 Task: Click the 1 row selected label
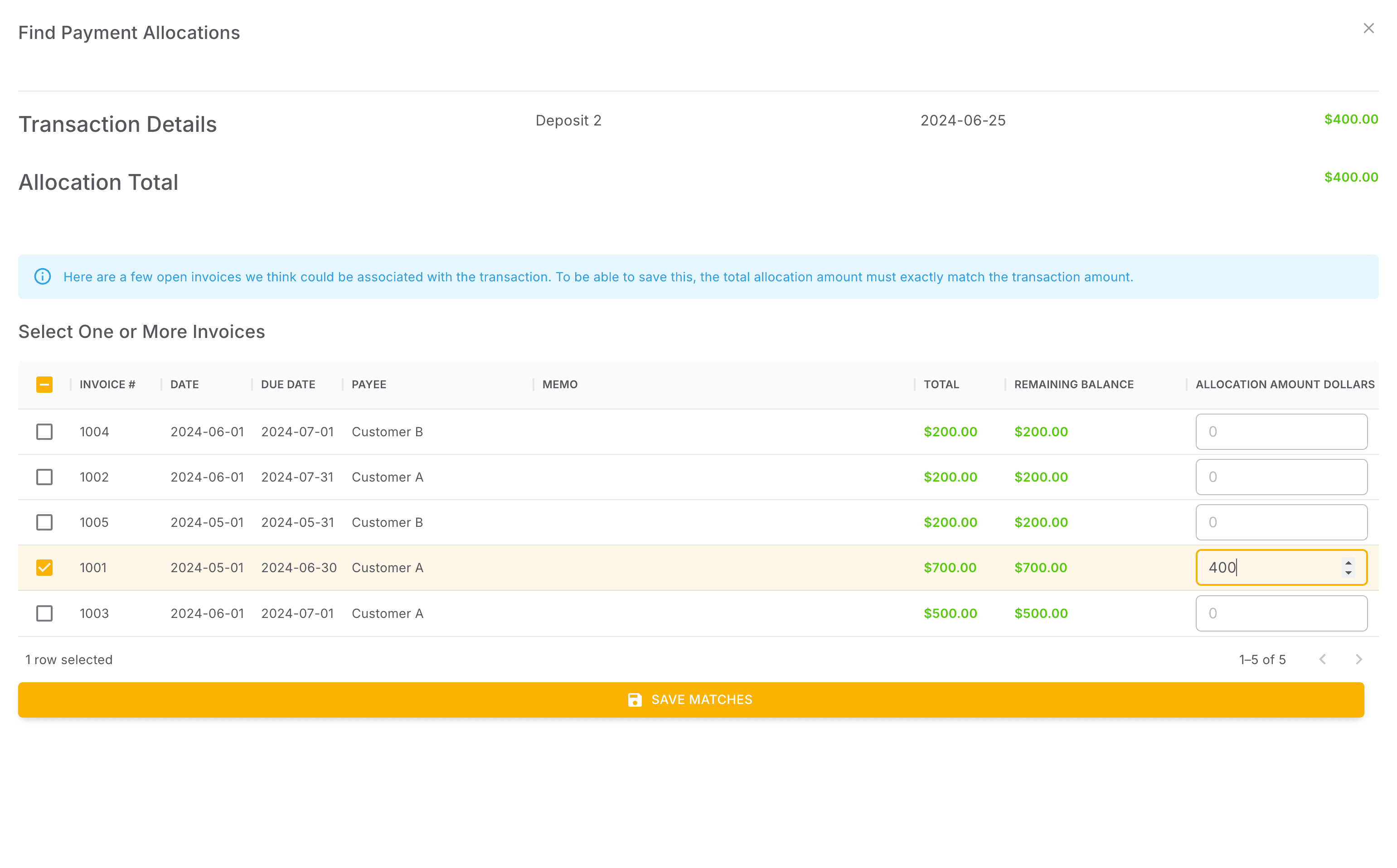tap(68, 659)
